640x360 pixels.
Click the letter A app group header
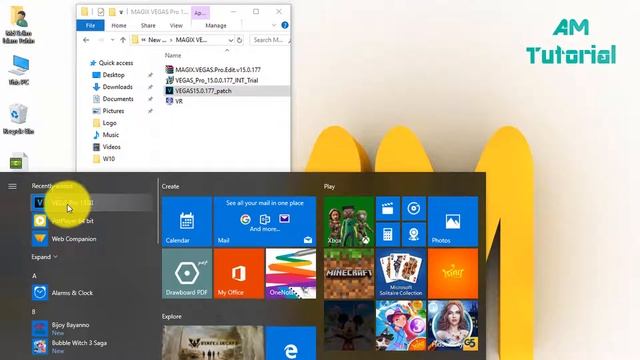click(34, 276)
